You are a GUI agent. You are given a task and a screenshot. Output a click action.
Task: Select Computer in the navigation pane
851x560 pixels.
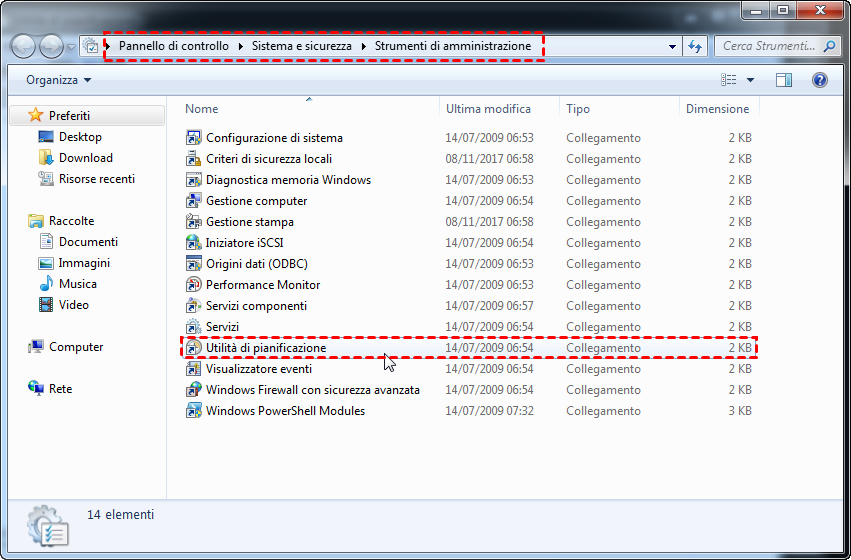click(x=76, y=347)
